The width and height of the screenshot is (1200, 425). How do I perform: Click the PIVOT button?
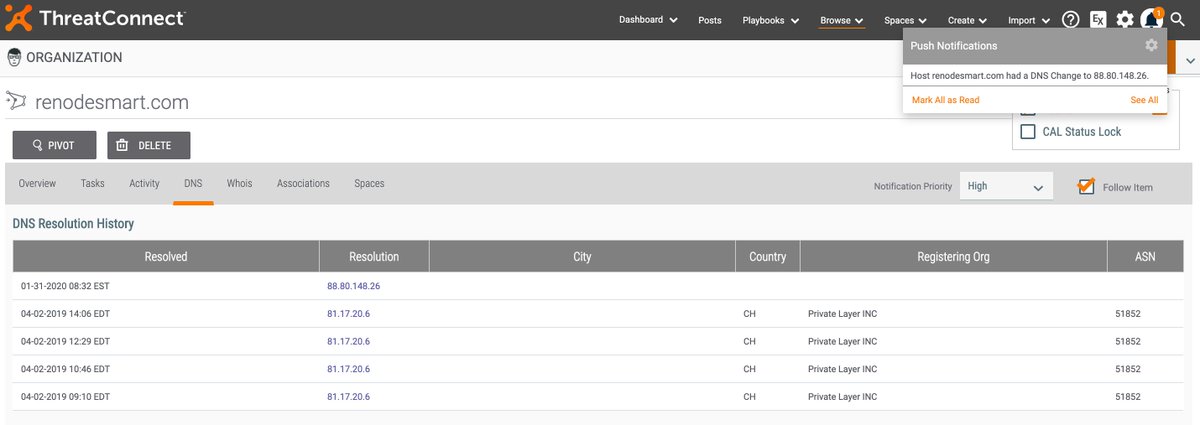(54, 145)
